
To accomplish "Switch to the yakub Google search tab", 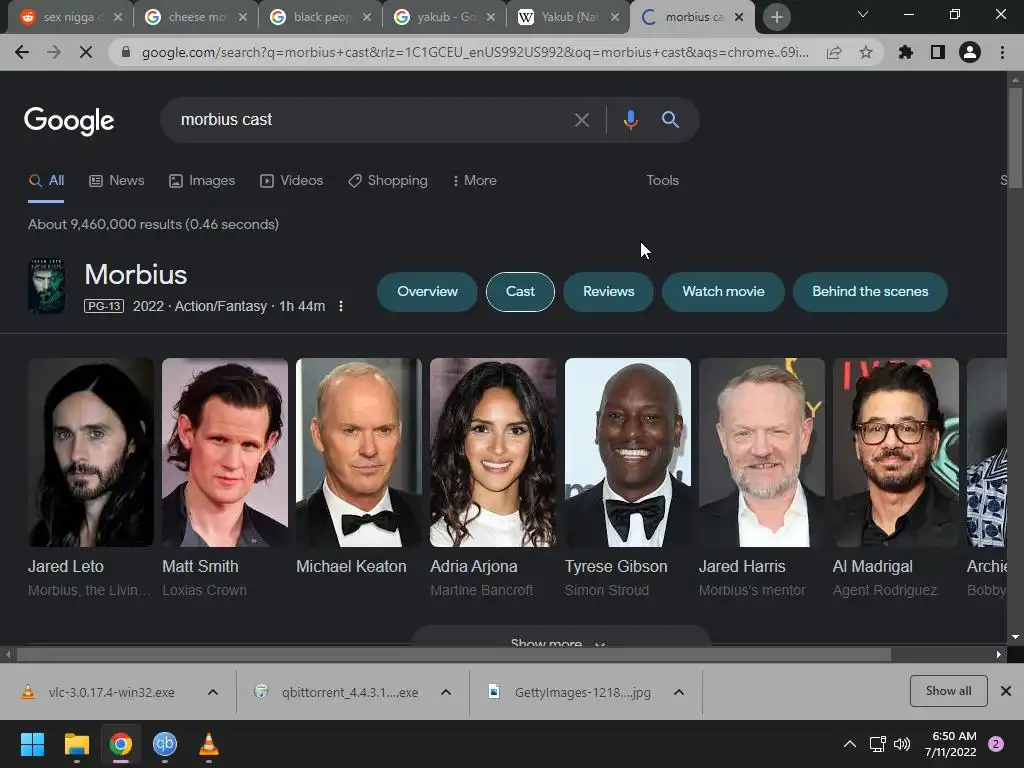I will pyautogui.click(x=445, y=17).
